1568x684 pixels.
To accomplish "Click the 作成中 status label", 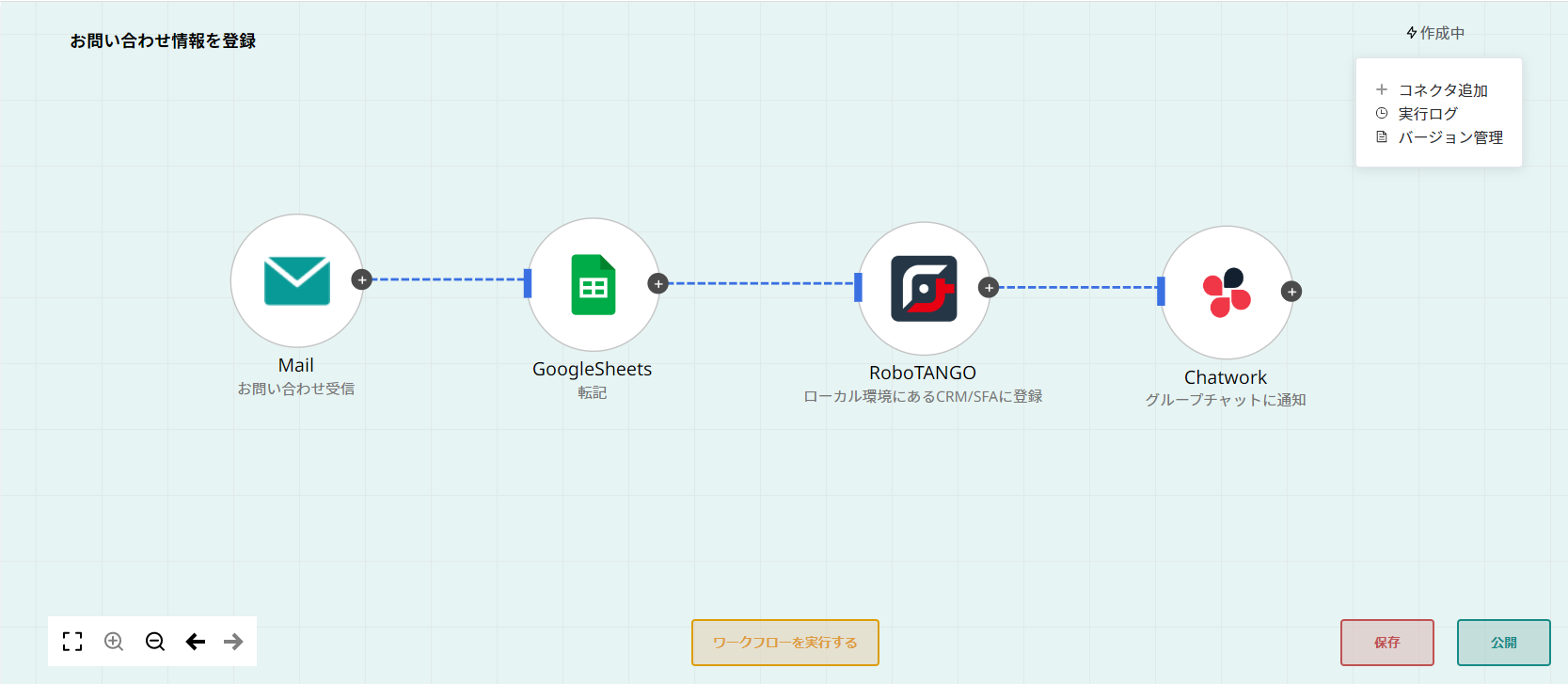I will point(1435,33).
